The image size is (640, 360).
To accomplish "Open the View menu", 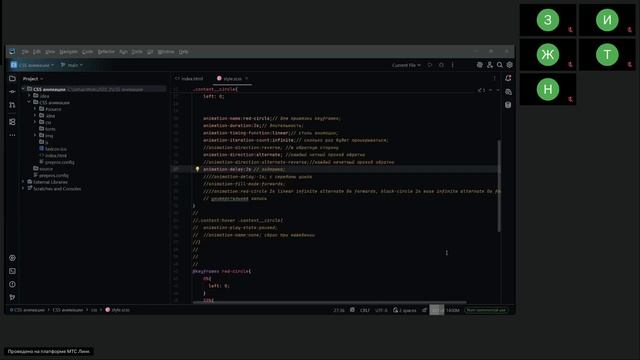I will click(x=50, y=52).
